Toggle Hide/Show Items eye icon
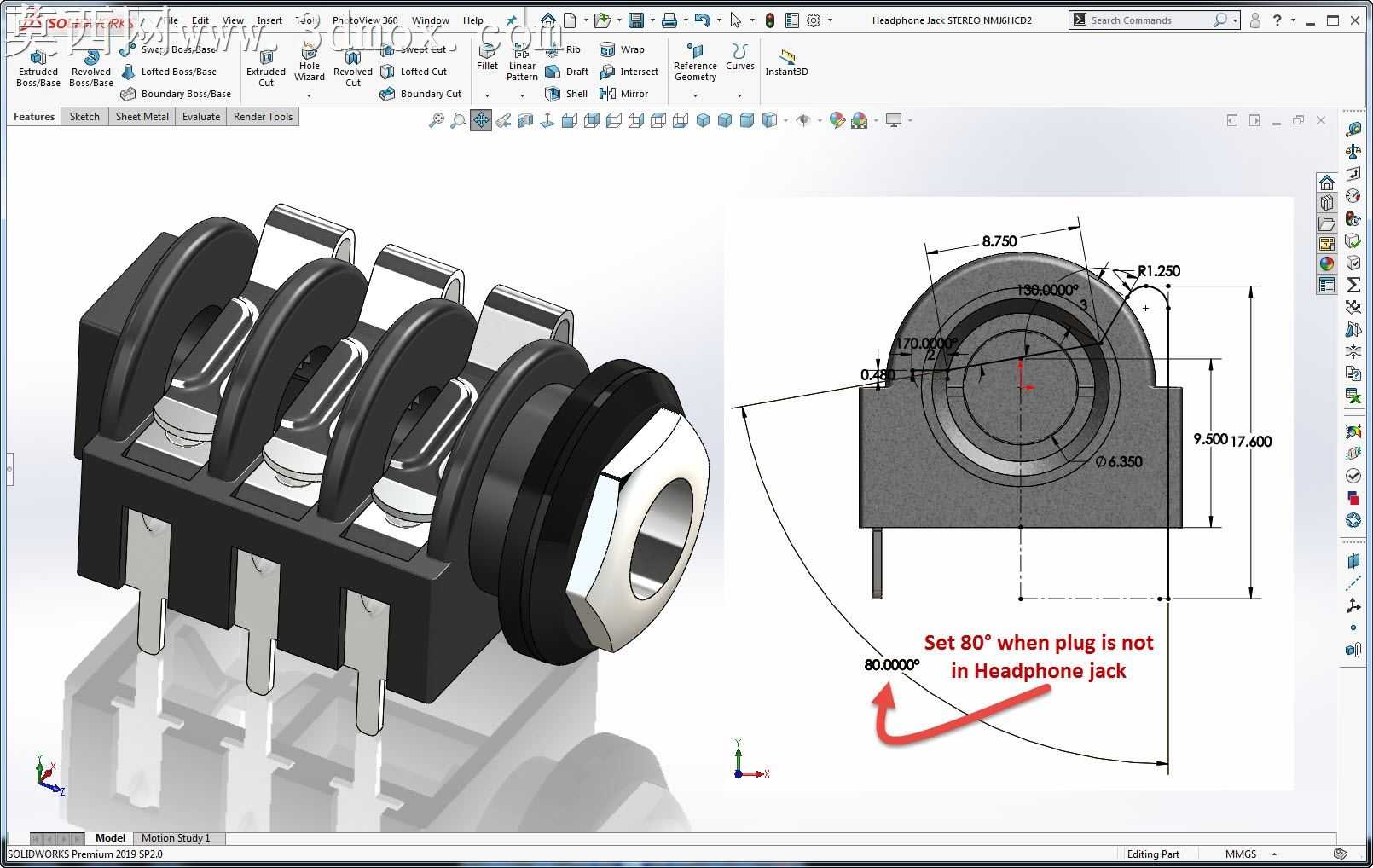Image resolution: width=1373 pixels, height=868 pixels. [802, 120]
